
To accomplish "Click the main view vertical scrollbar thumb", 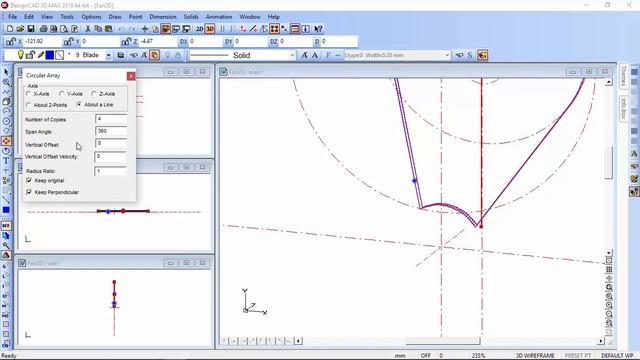I will [x=608, y=162].
